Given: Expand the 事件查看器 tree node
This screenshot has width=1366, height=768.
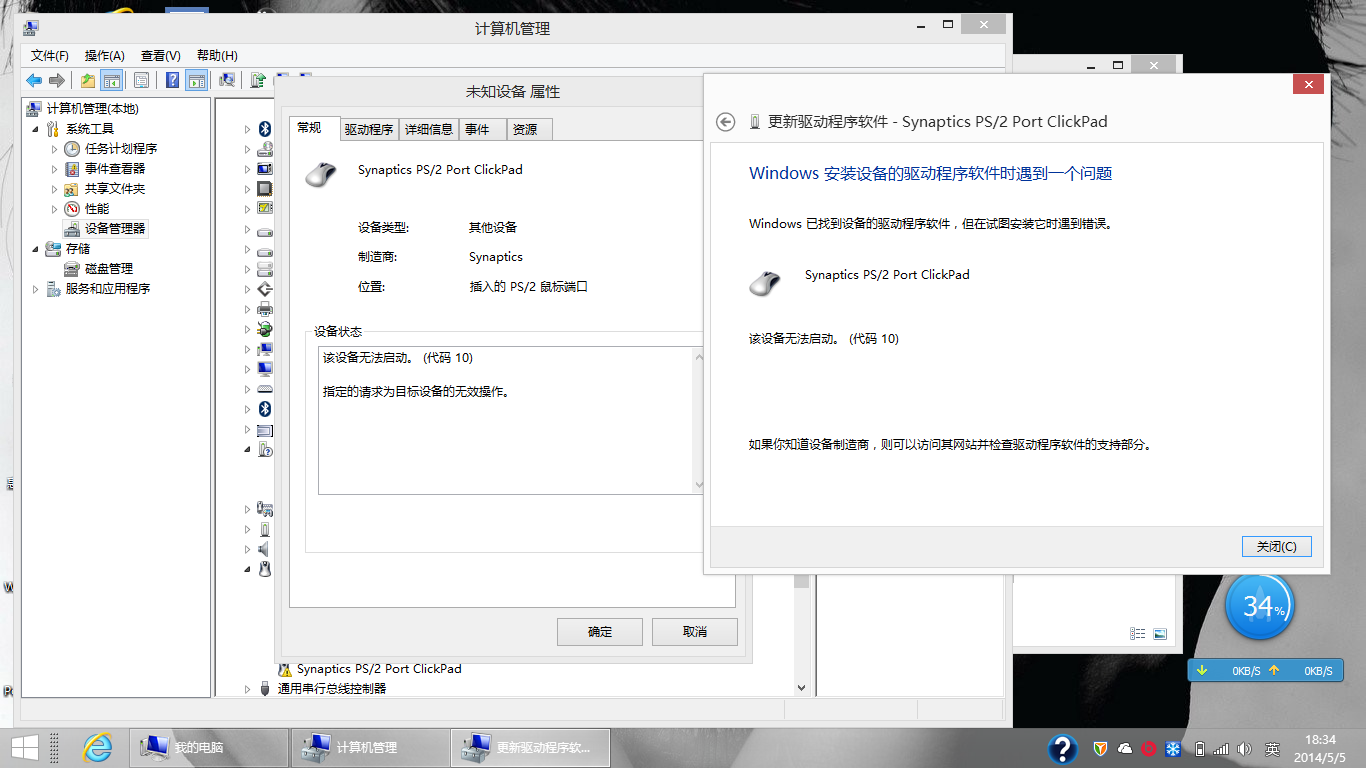Looking at the screenshot, I should pos(55,169).
